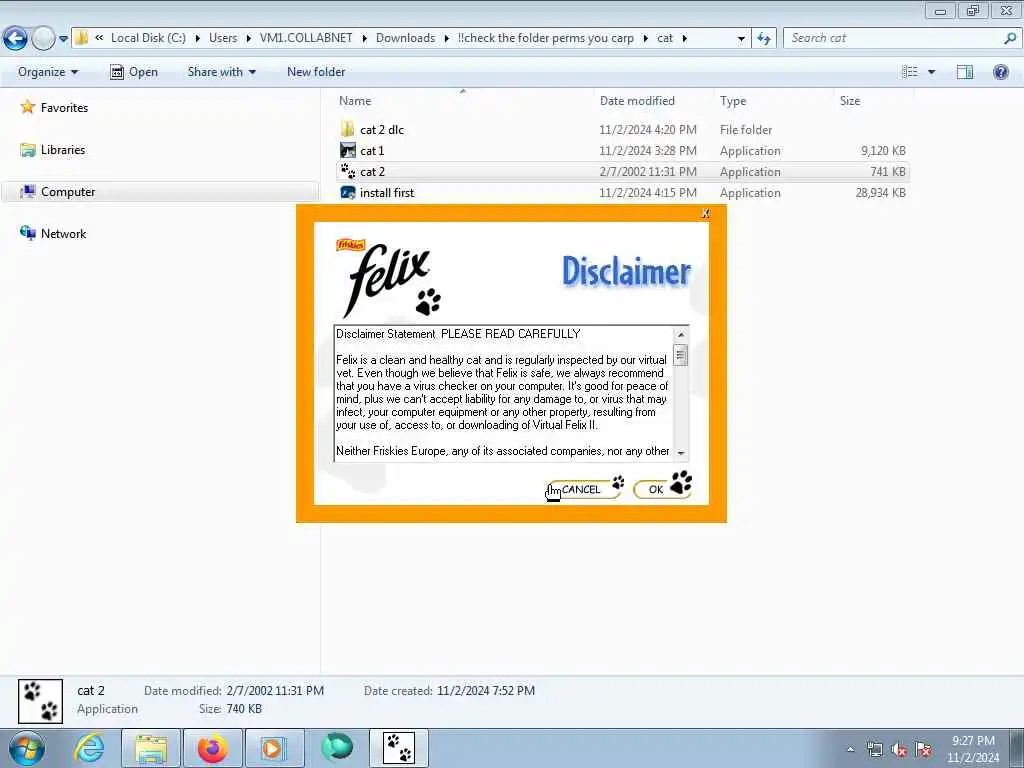Open Firefox from the taskbar

click(x=213, y=748)
